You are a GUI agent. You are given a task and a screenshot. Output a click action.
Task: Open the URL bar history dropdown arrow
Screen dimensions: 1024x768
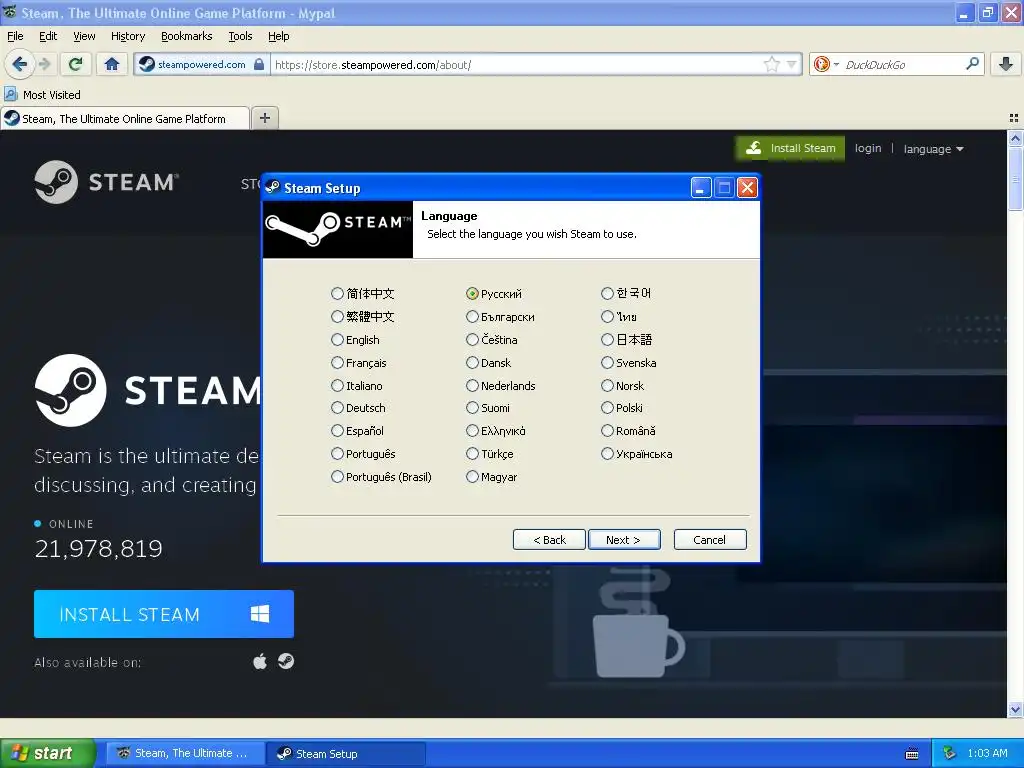tap(792, 64)
